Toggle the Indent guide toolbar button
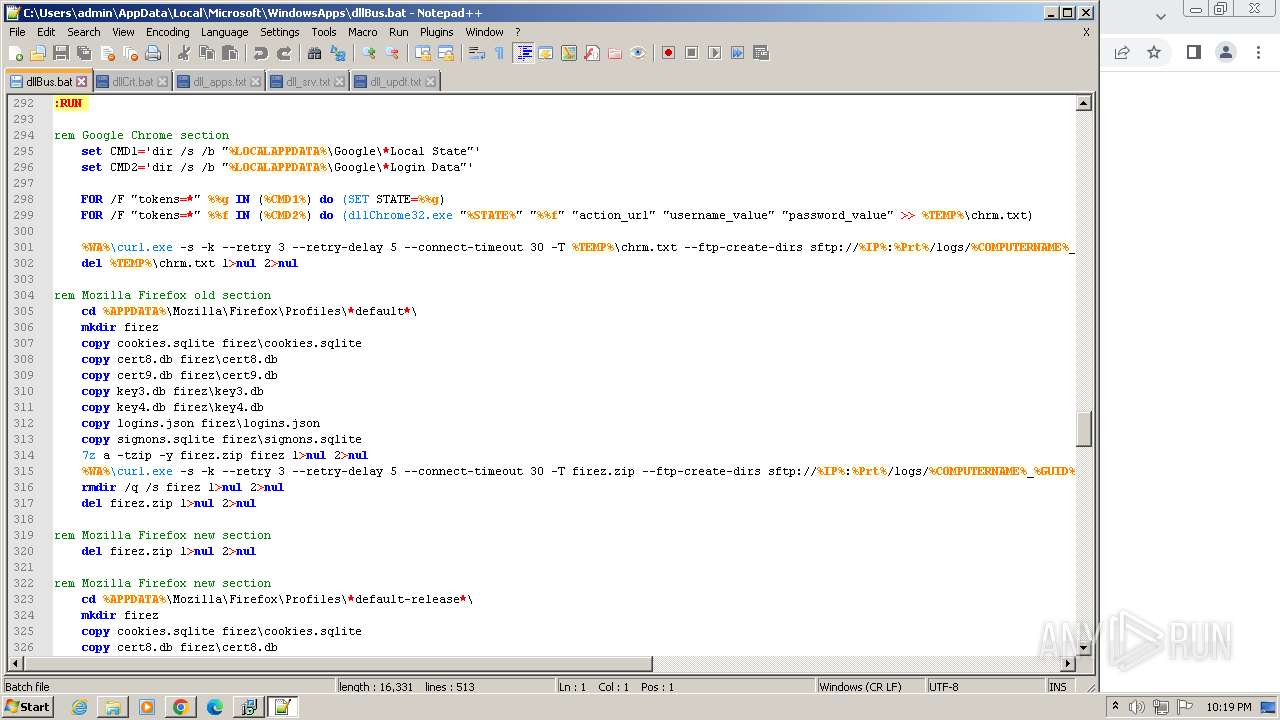This screenshot has height=720, width=1280. (523, 53)
